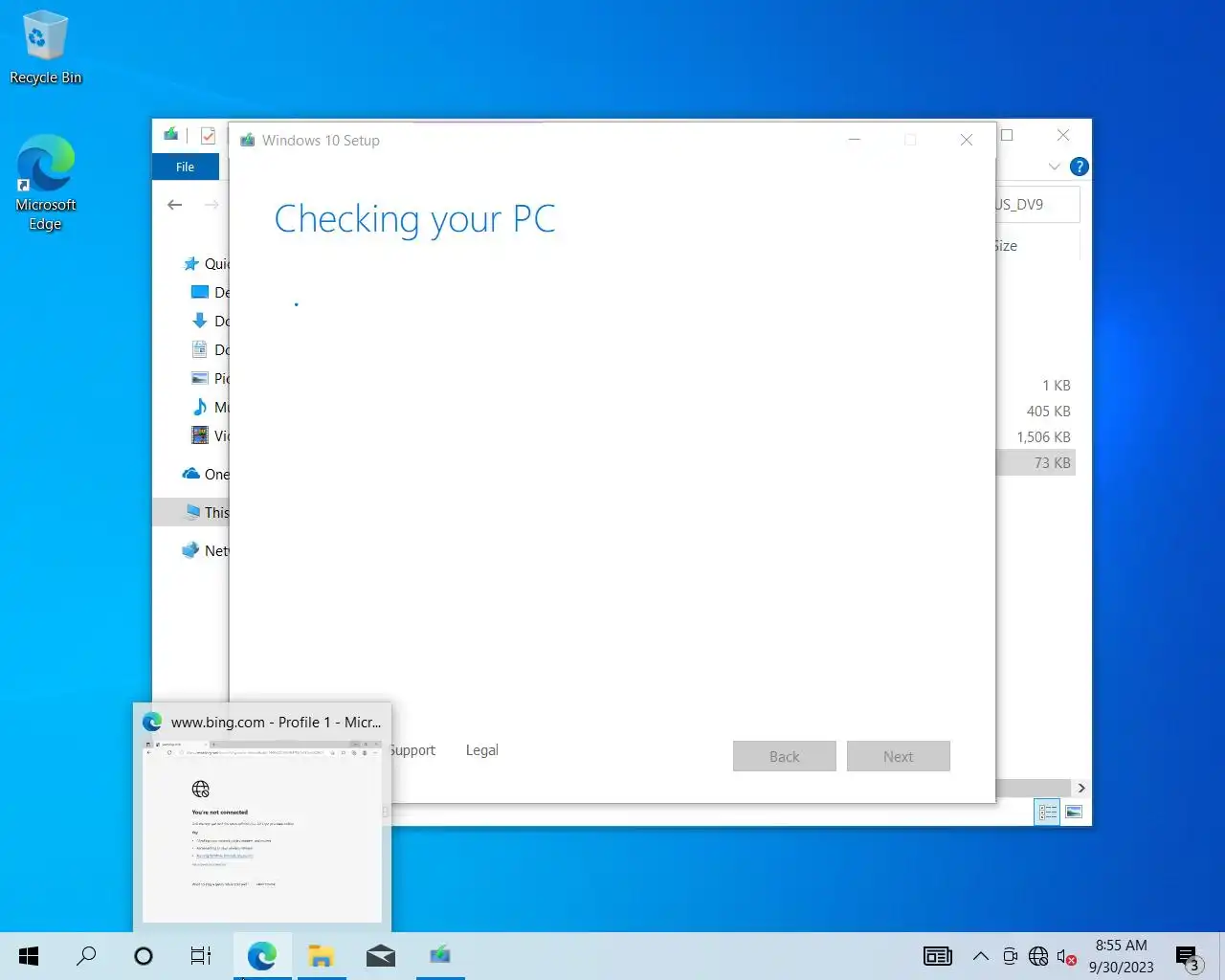Screen dimensions: 1225x980
Task: Click the Windows 10 Setup title bar icon
Action: [x=248, y=141]
